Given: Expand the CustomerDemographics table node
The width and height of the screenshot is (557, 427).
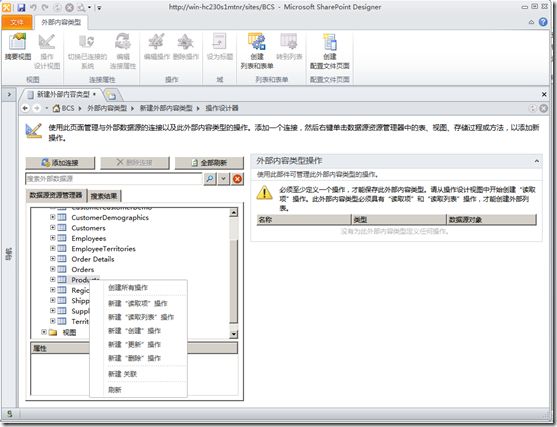Looking at the screenshot, I should tap(52, 217).
